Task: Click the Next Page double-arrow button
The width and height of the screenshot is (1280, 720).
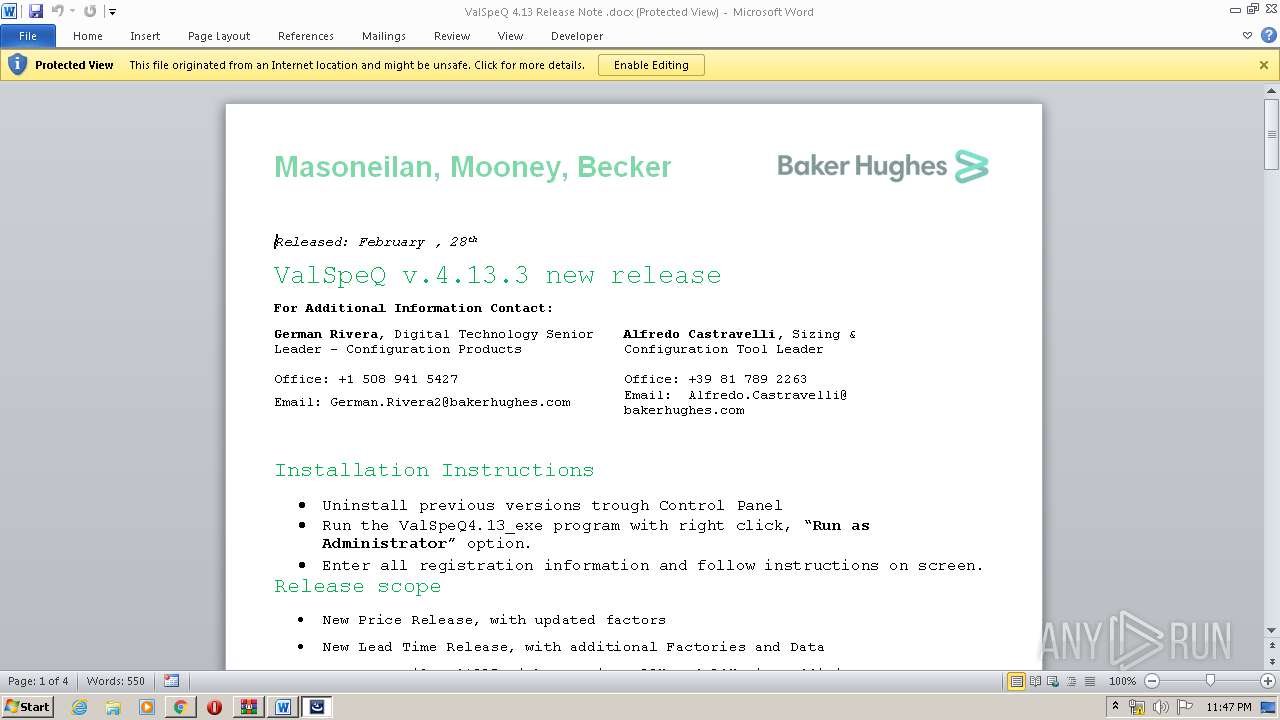Action: [1272, 662]
